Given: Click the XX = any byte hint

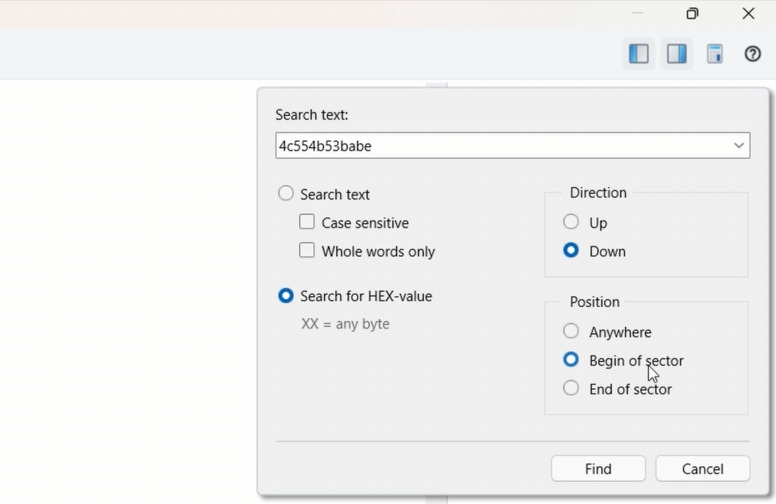Looking at the screenshot, I should [345, 324].
